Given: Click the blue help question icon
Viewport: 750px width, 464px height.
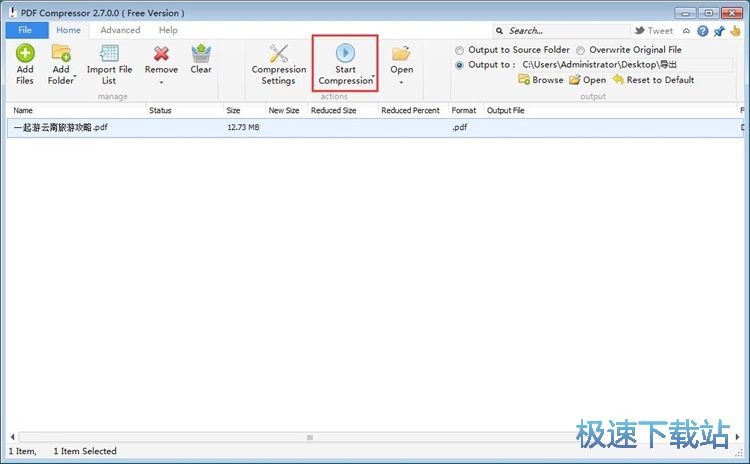Looking at the screenshot, I should (x=703, y=31).
